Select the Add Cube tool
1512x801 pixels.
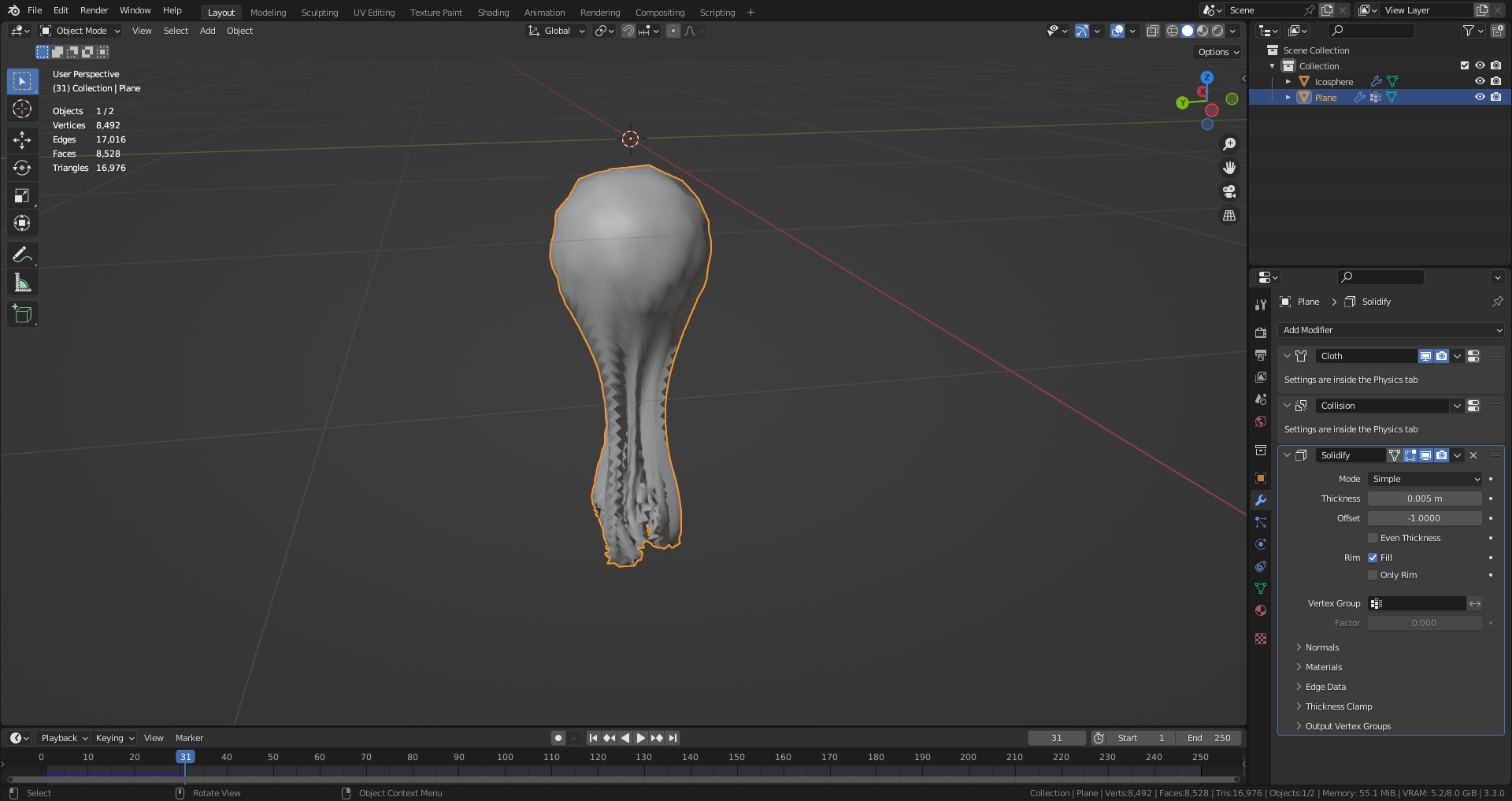(22, 313)
